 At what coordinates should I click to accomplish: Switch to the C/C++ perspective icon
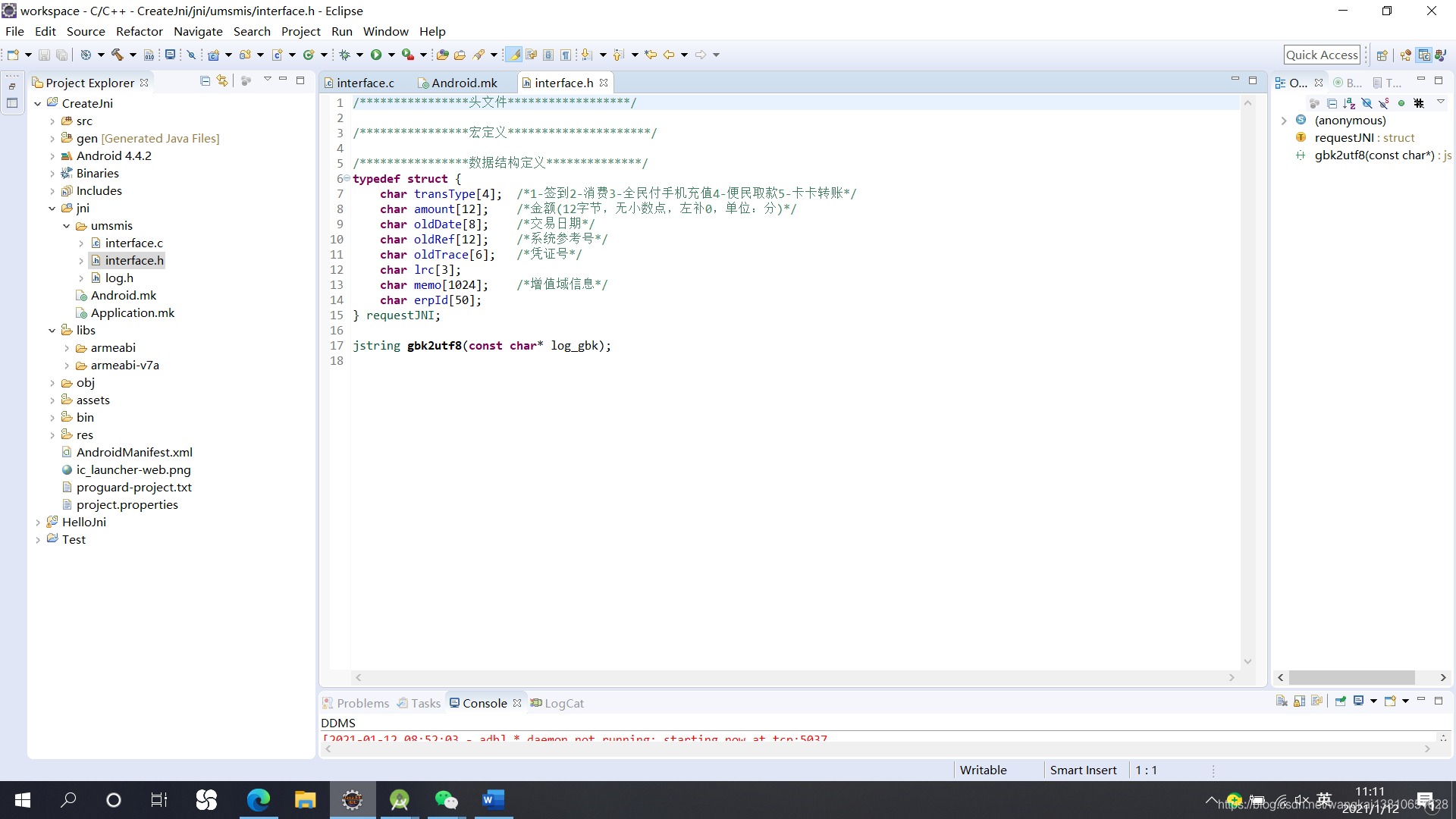point(1423,55)
